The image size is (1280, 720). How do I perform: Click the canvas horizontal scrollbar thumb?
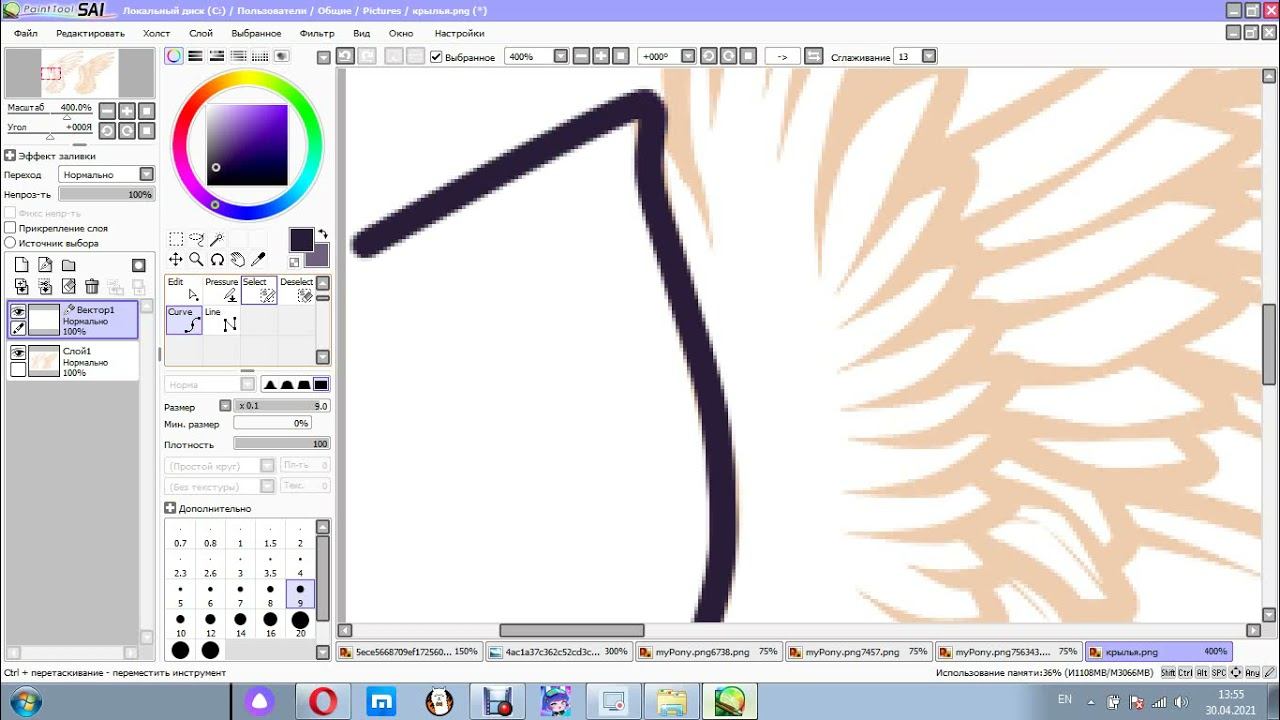572,631
